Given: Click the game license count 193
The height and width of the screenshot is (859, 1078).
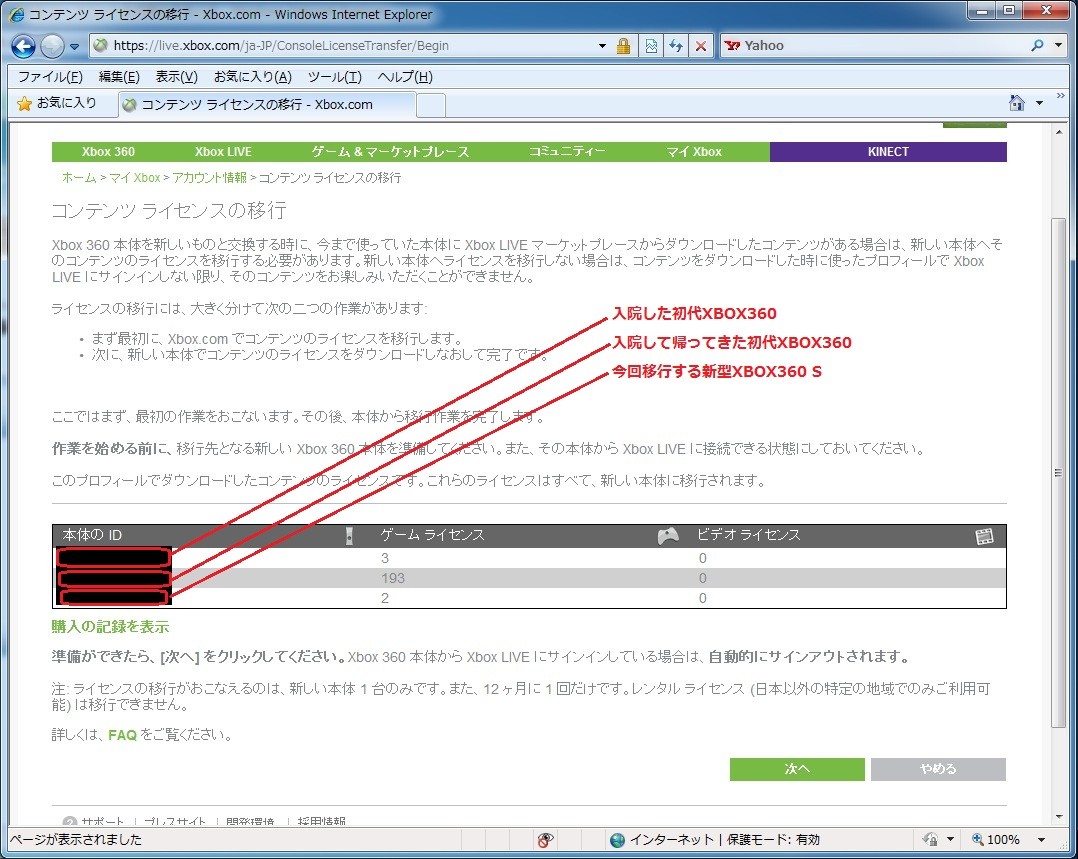Looking at the screenshot, I should click(x=393, y=578).
